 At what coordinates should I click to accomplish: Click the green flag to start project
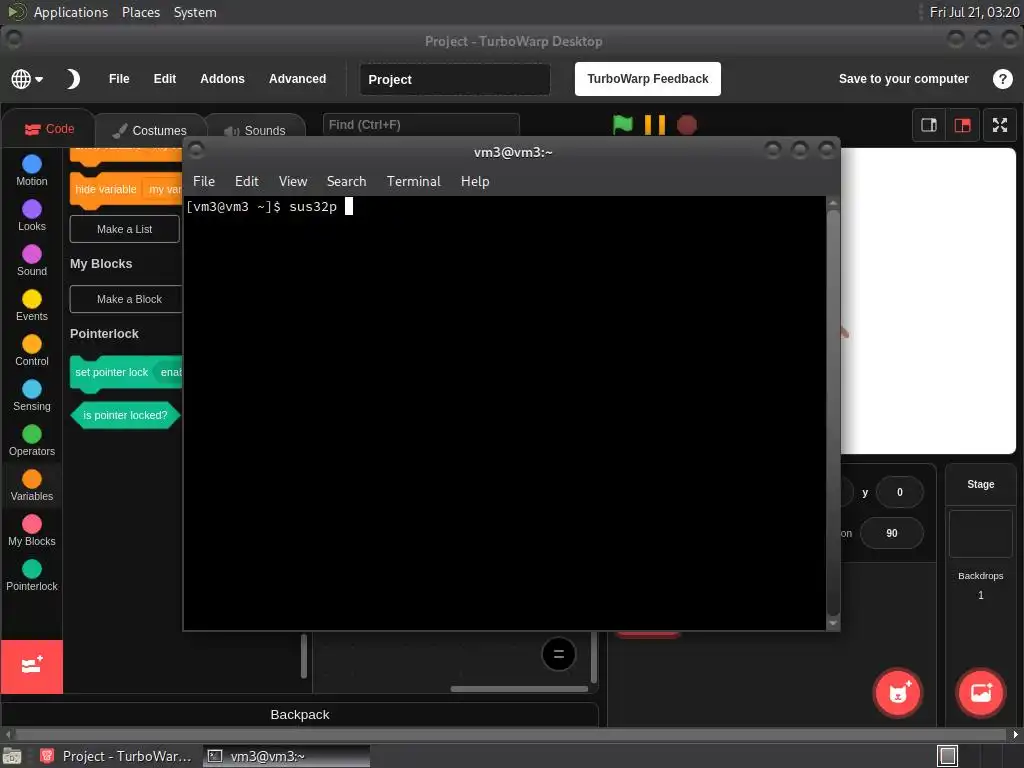[622, 124]
